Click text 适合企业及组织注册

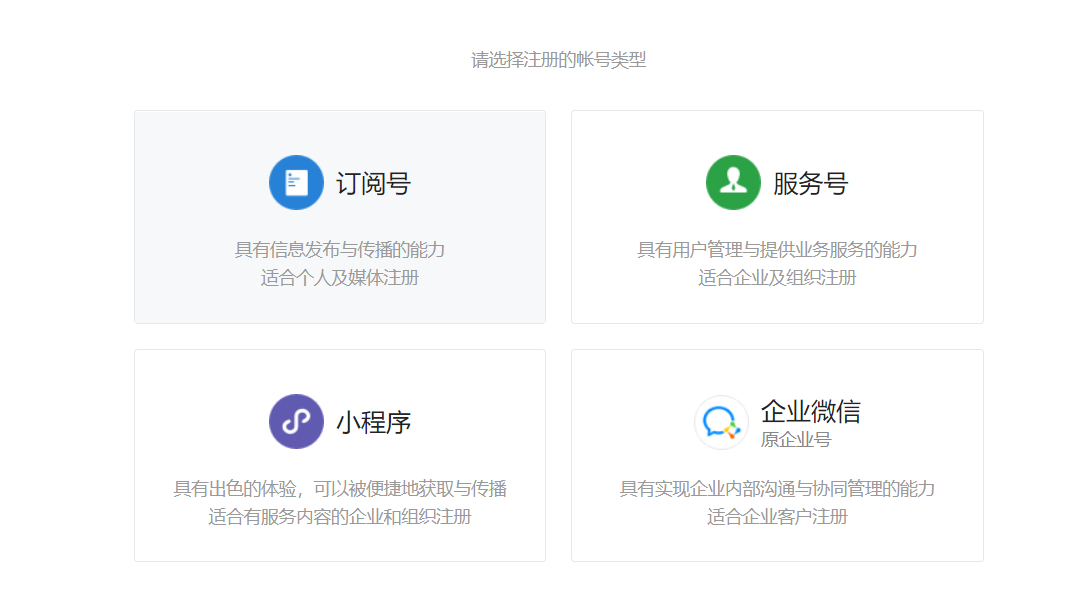pyautogui.click(x=777, y=278)
